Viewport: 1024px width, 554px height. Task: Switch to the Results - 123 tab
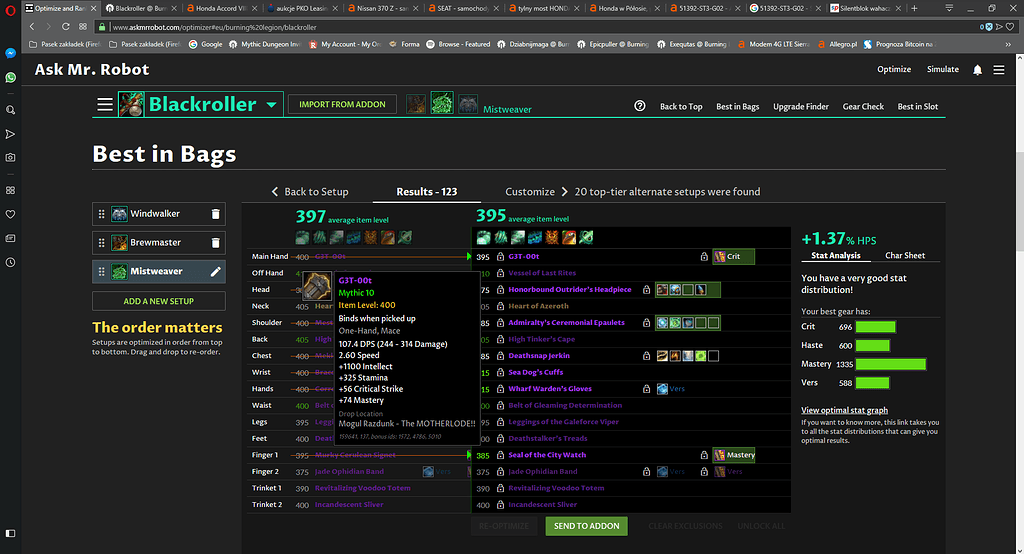point(426,191)
